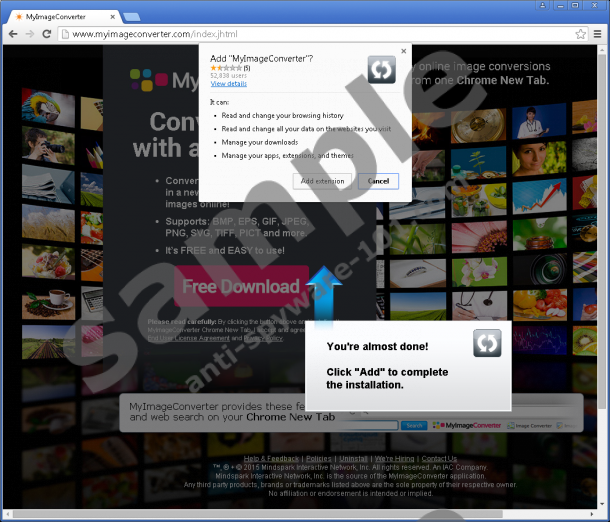
Task: Click the converter icon in the almost-done popup
Action: (487, 343)
